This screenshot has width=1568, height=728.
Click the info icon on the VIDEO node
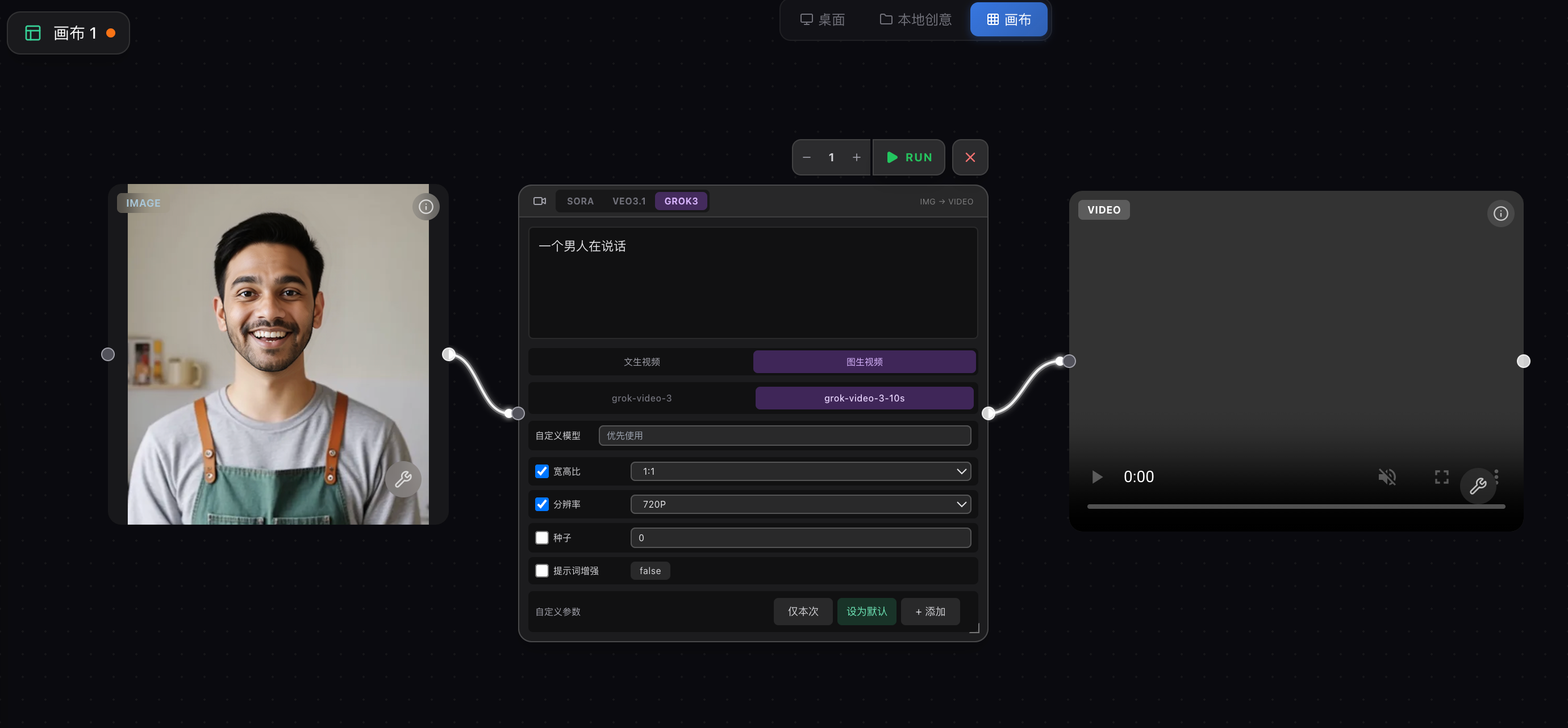tap(1500, 214)
